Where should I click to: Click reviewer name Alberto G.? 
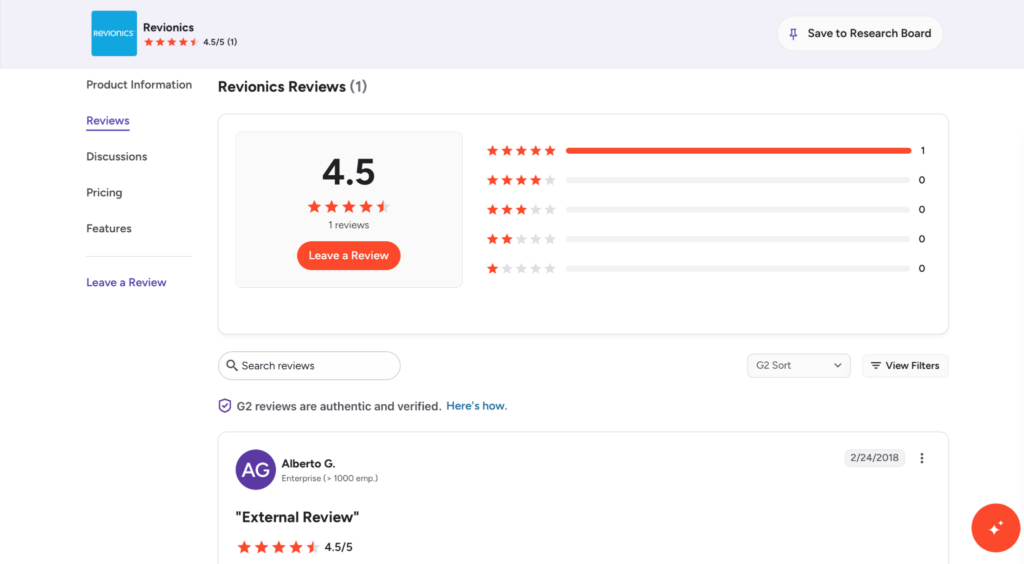click(x=308, y=463)
